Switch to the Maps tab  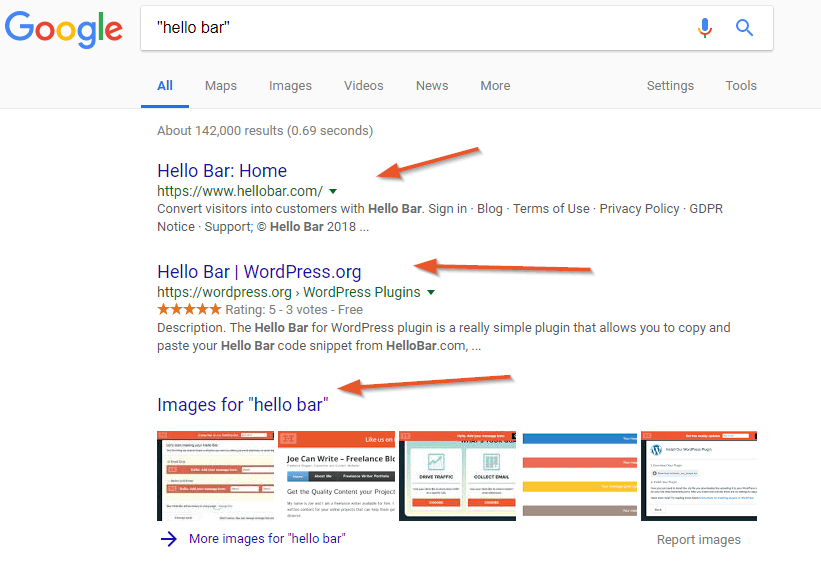pyautogui.click(x=221, y=86)
